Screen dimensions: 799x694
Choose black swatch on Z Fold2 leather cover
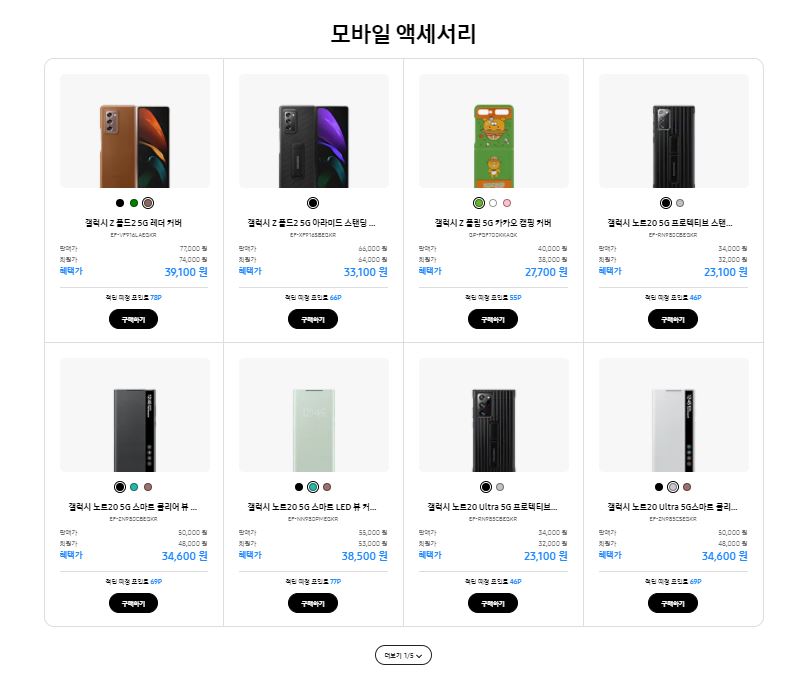tap(120, 203)
